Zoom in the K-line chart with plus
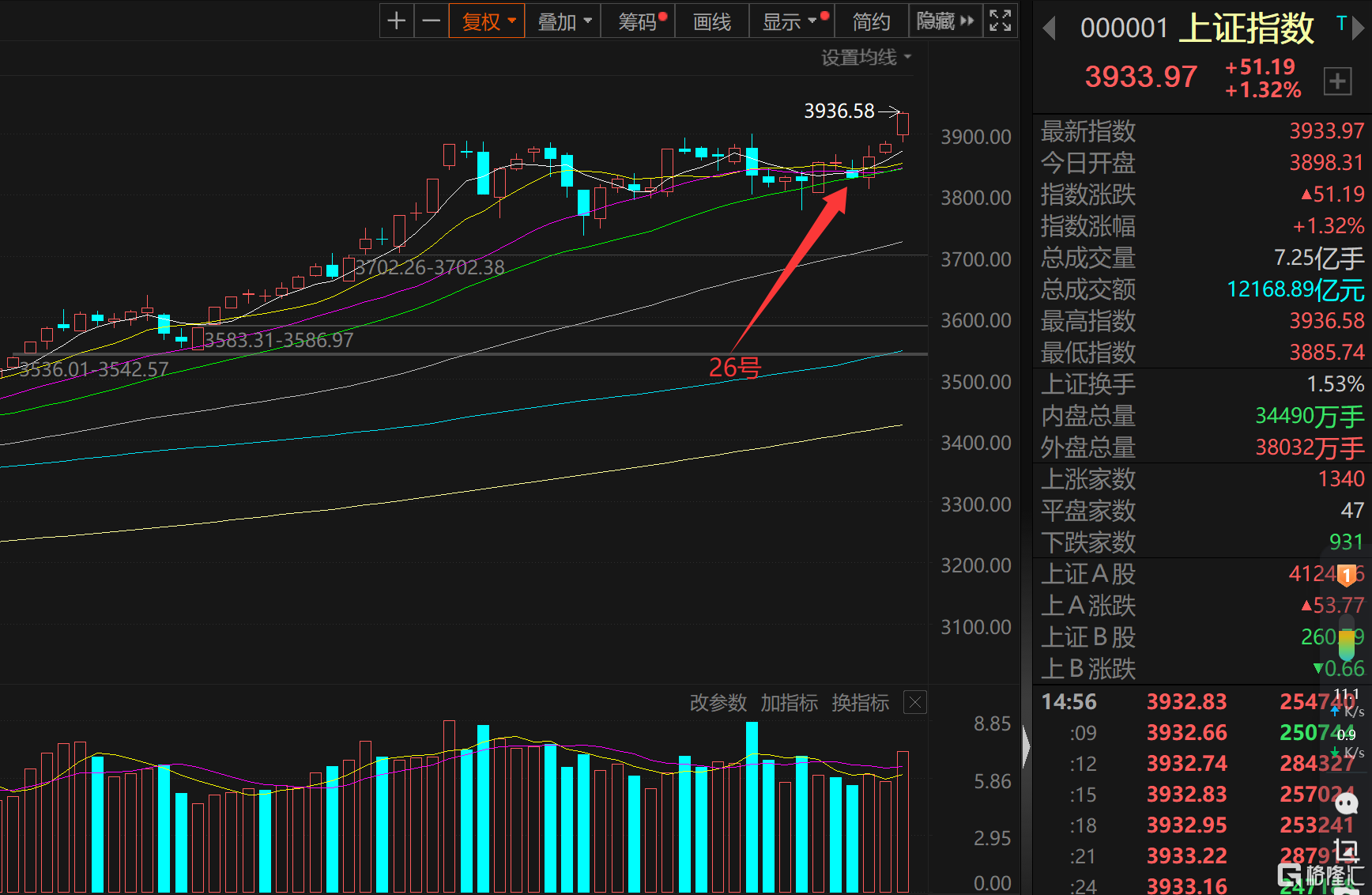1372x895 pixels. point(397,21)
